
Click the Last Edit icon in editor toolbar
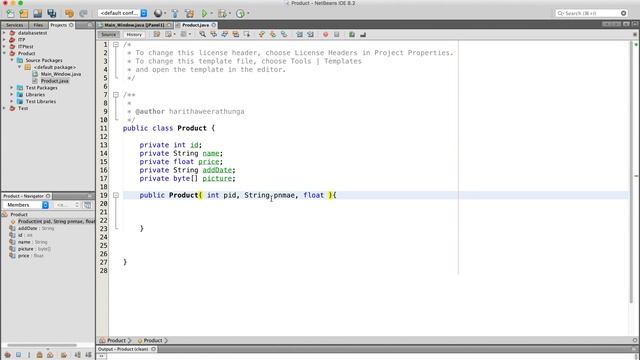click(157, 35)
